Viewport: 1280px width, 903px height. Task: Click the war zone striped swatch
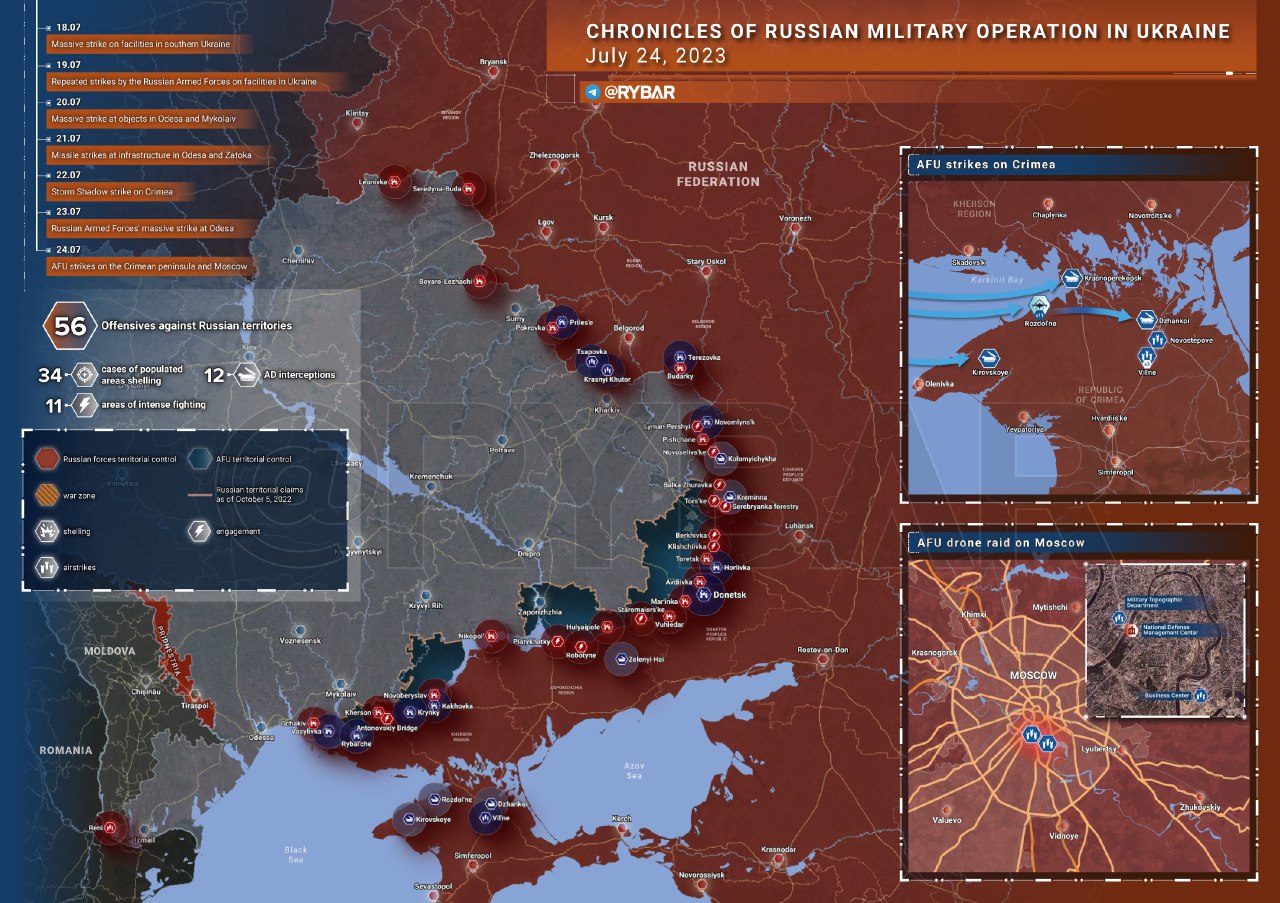click(x=46, y=493)
